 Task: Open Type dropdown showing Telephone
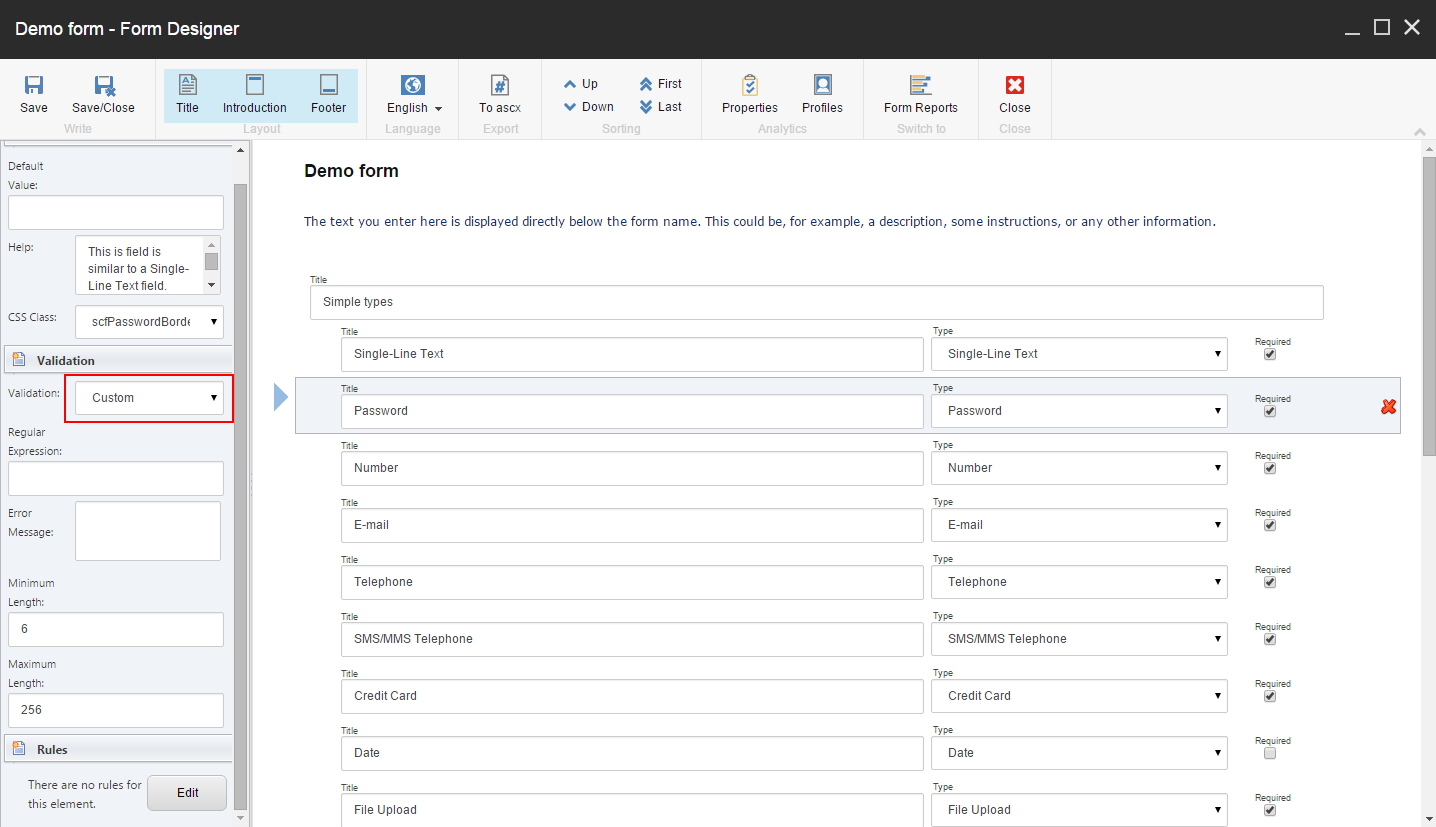coord(1079,582)
